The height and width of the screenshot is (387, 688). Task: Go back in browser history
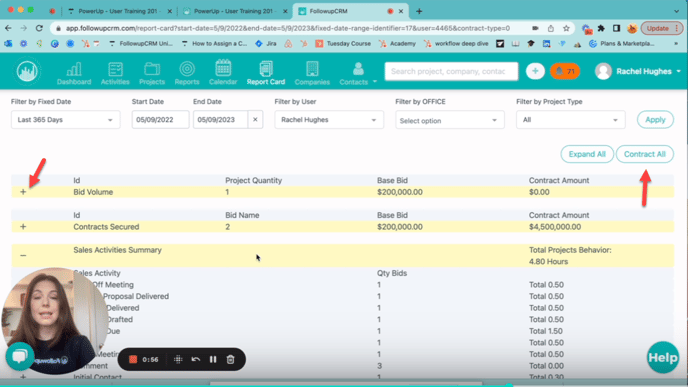pos(8,28)
